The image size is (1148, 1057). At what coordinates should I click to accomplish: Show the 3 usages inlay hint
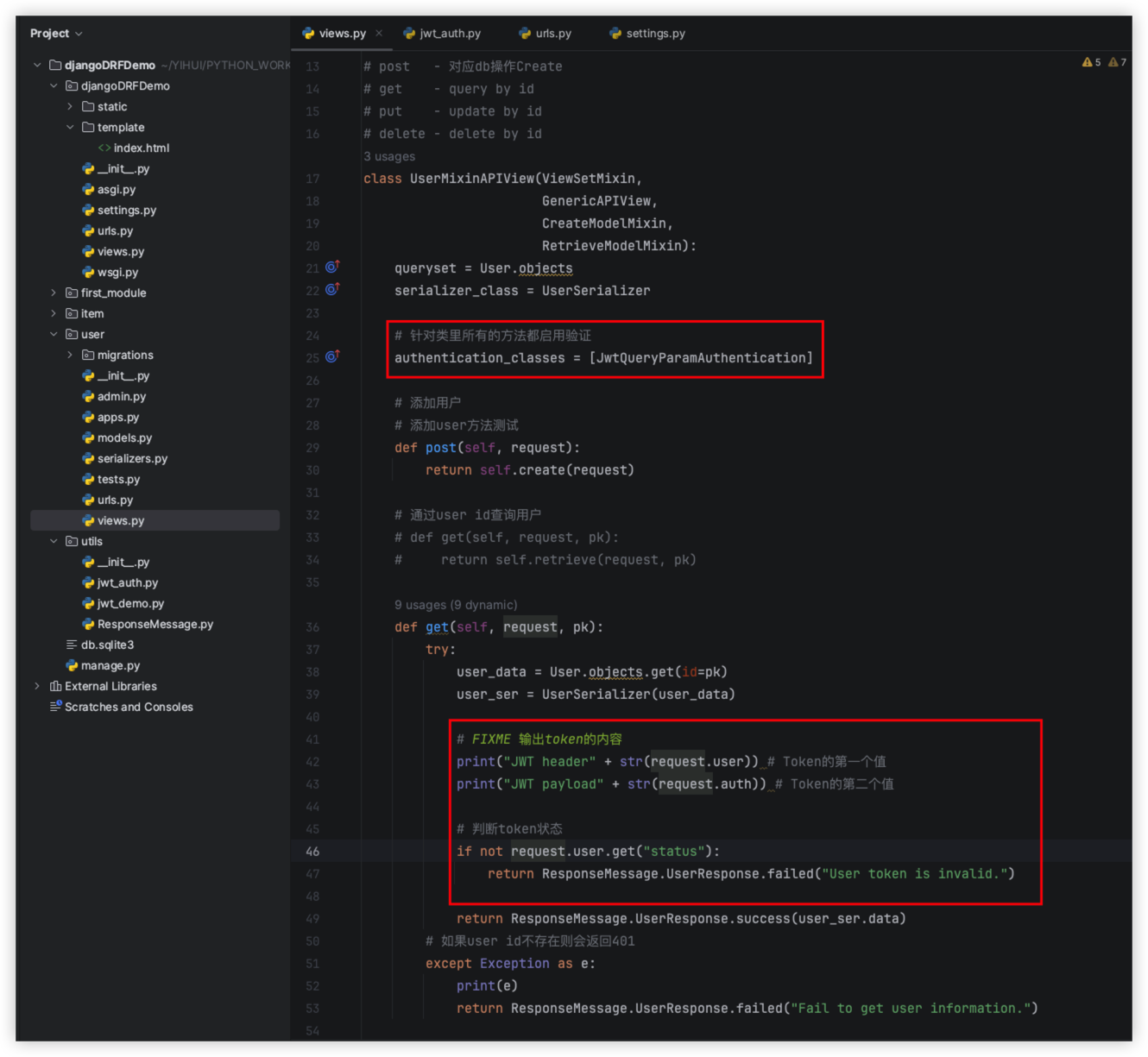pyautogui.click(x=389, y=156)
